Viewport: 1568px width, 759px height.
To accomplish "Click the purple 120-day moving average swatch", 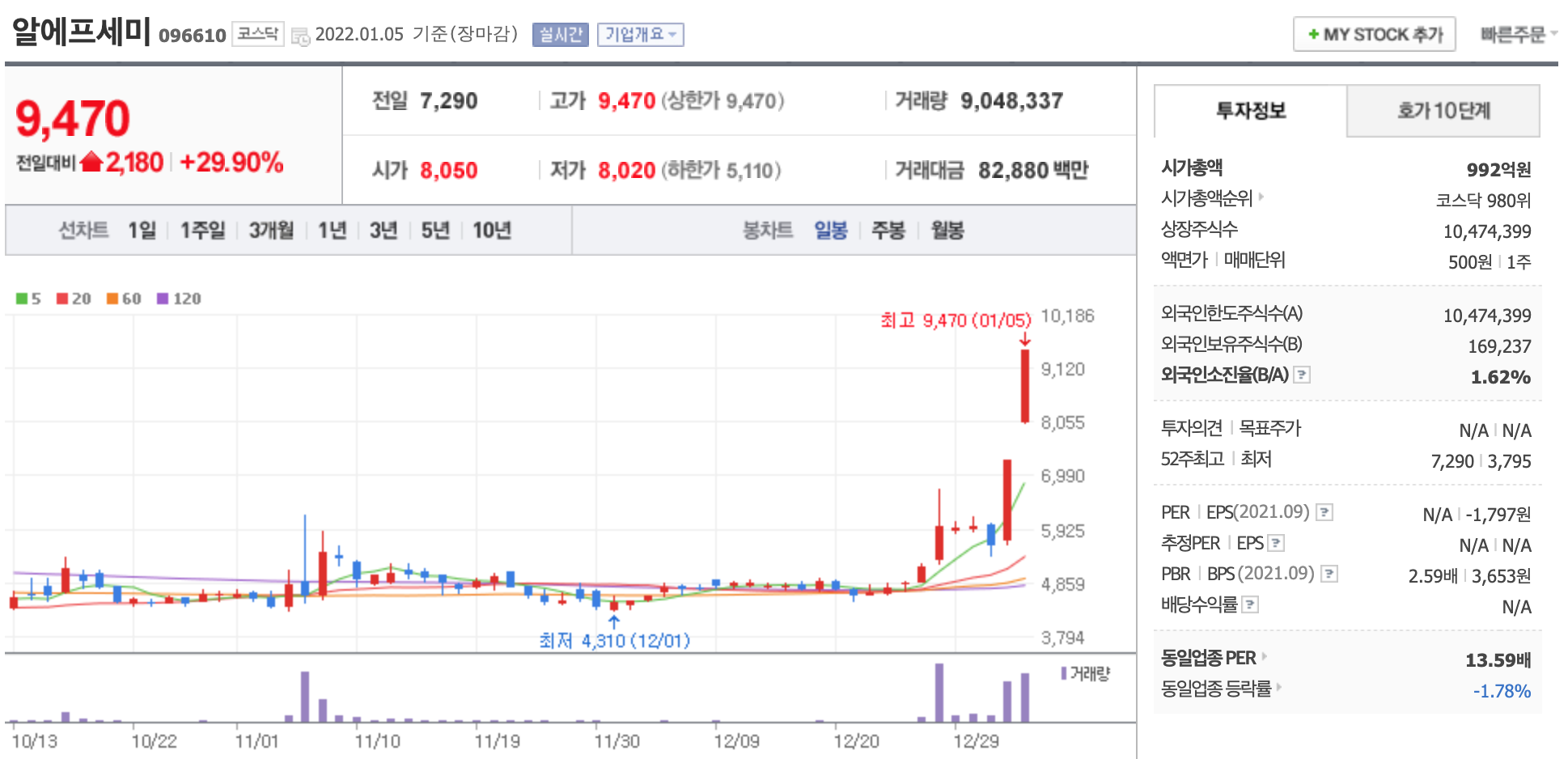I will tap(163, 299).
